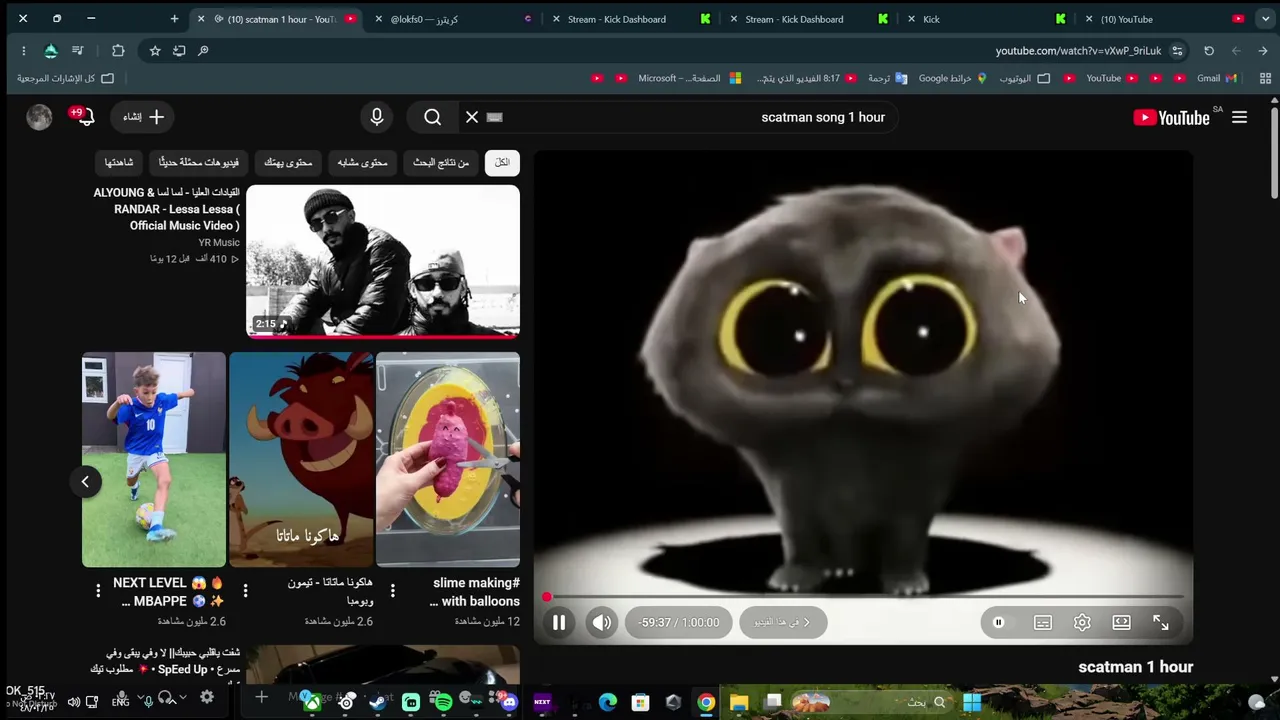Pause the scatman video

point(559,622)
